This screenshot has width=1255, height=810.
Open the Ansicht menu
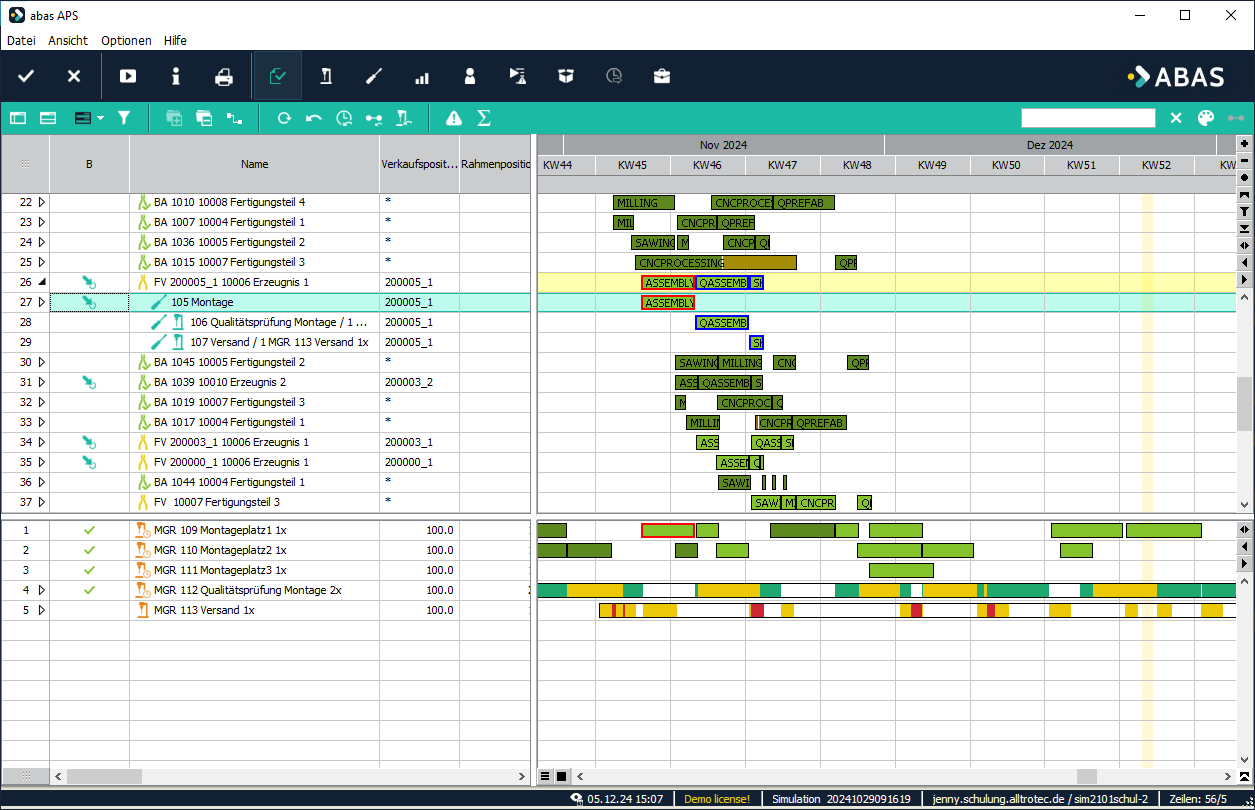(x=67, y=41)
